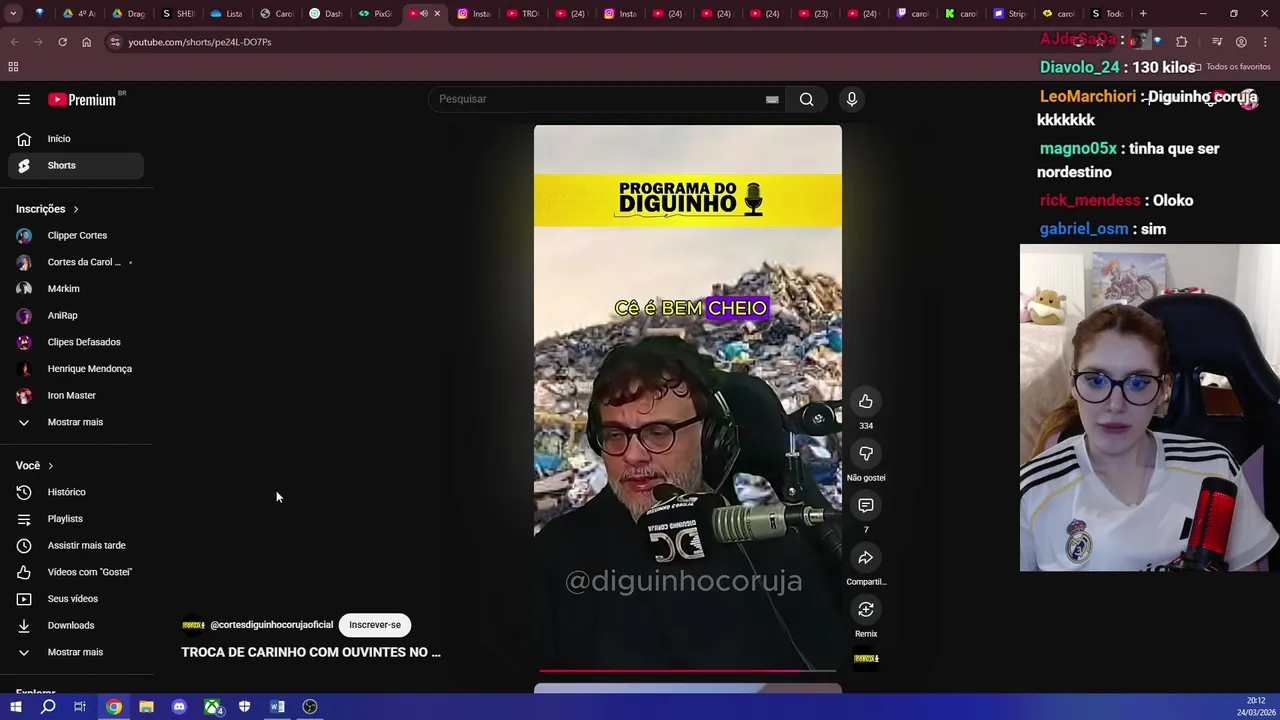Open M4rkim channel subscription

coord(76,289)
